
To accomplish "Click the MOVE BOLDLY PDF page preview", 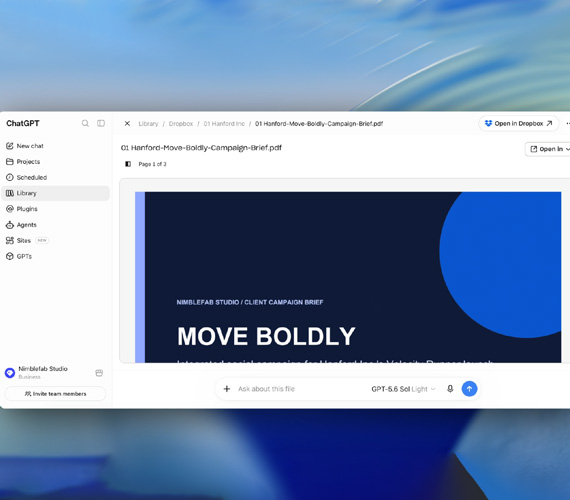I will click(348, 277).
